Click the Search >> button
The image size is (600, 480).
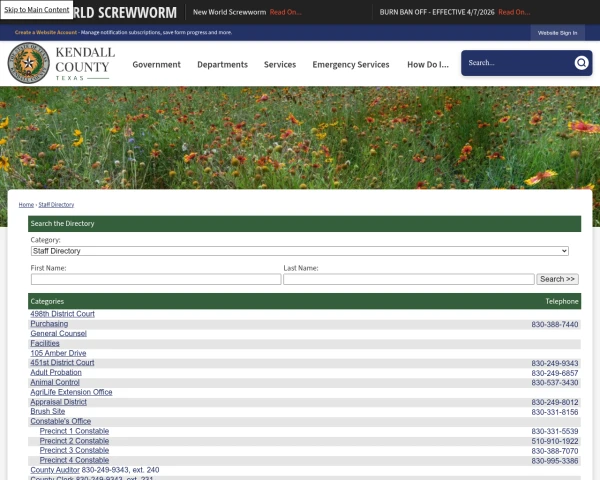tap(557, 279)
